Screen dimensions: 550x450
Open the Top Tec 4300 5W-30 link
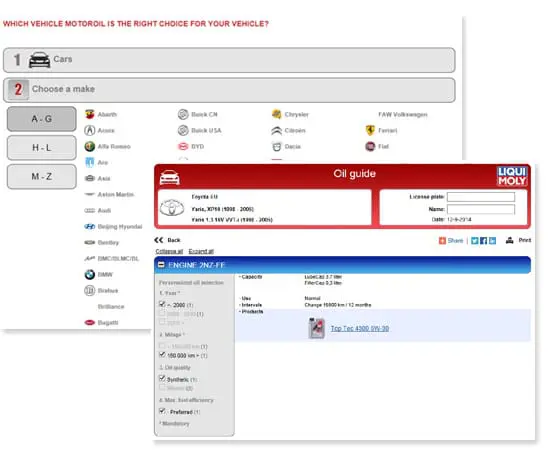360,329
